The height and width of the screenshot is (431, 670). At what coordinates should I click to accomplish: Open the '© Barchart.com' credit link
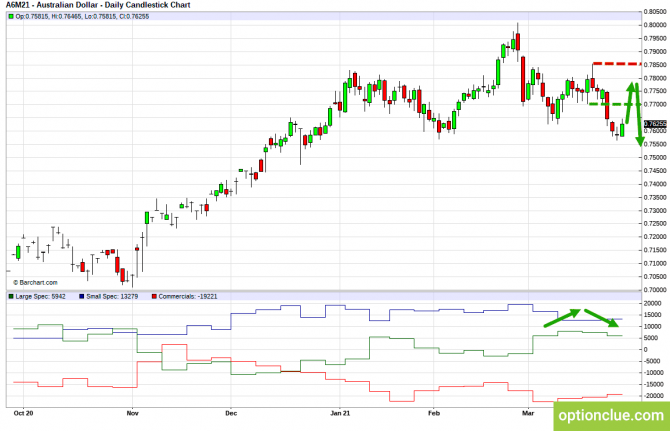pos(35,283)
